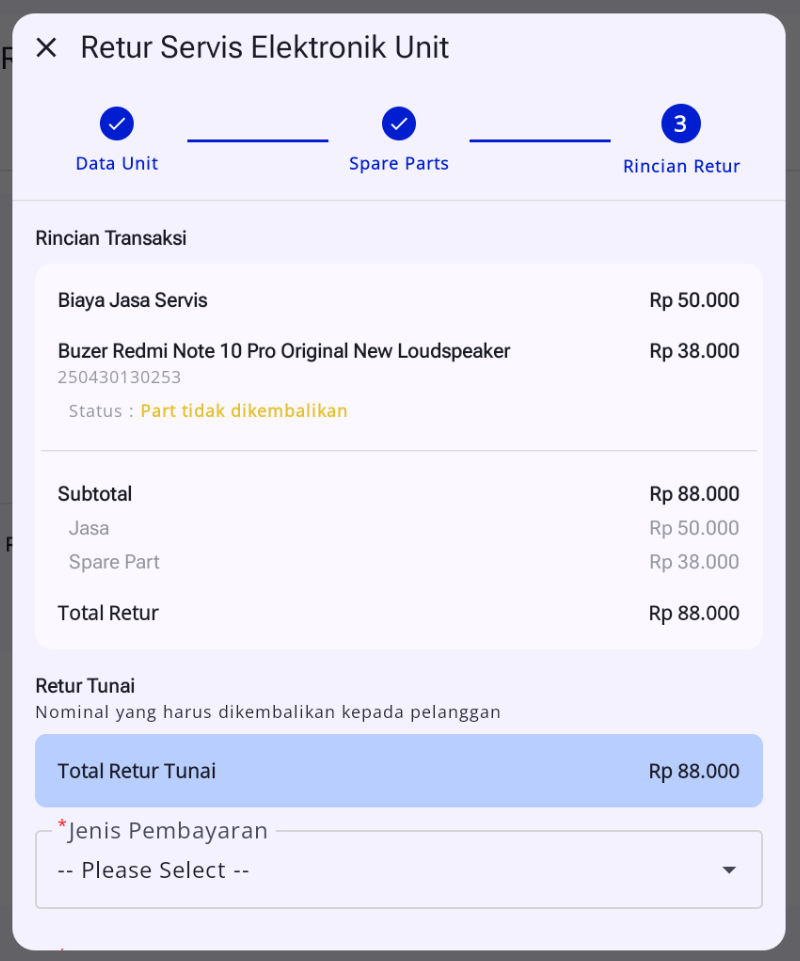The width and height of the screenshot is (800, 961).
Task: Close the Retur Servis Elektronik Unit dialog
Action: coord(46,47)
